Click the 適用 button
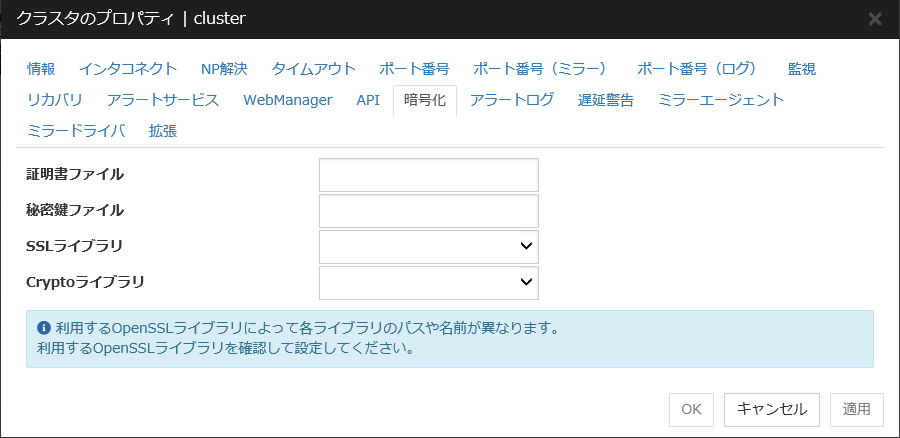This screenshot has height=438, width=900. click(857, 409)
